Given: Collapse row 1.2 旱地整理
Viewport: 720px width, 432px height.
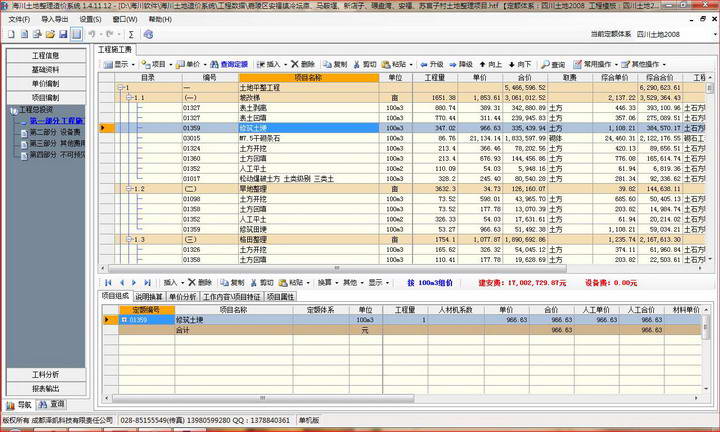Looking at the screenshot, I should point(129,189).
